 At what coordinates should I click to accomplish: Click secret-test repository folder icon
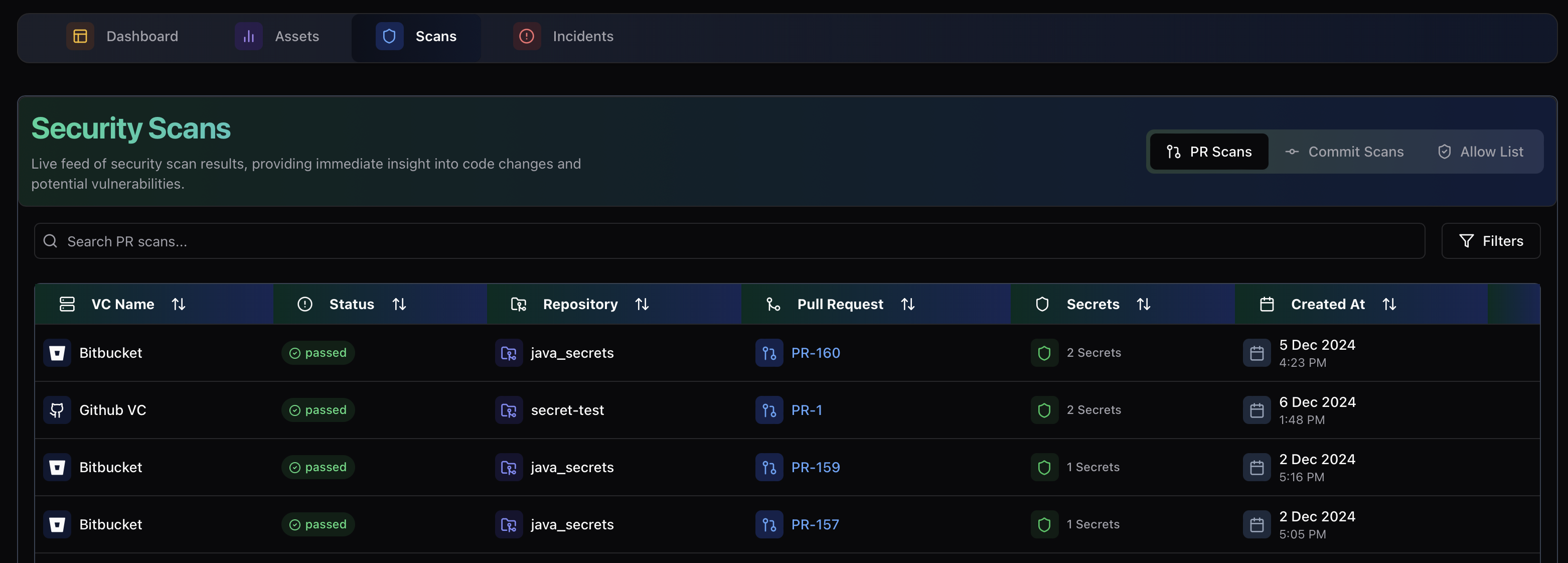pyautogui.click(x=508, y=410)
